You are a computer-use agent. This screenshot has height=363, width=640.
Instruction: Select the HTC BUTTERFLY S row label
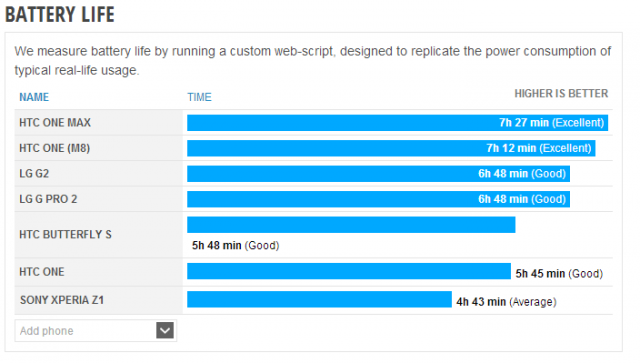point(65,234)
